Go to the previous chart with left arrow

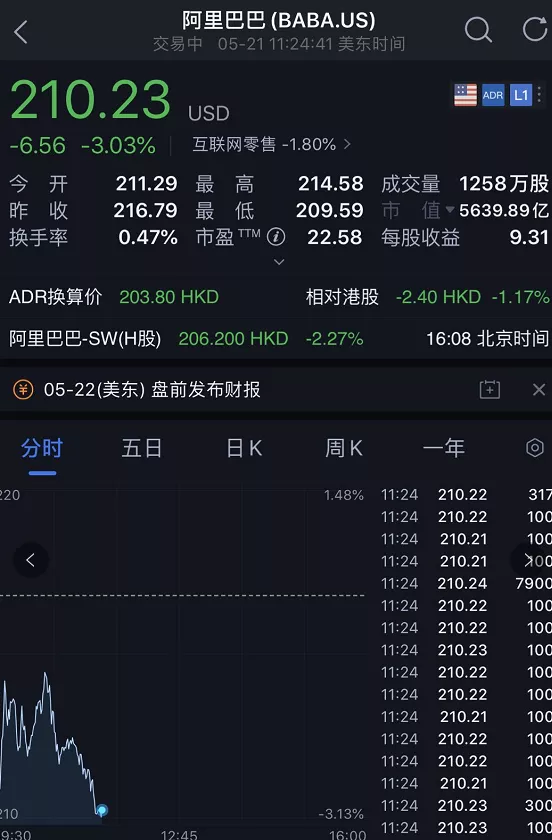31,560
